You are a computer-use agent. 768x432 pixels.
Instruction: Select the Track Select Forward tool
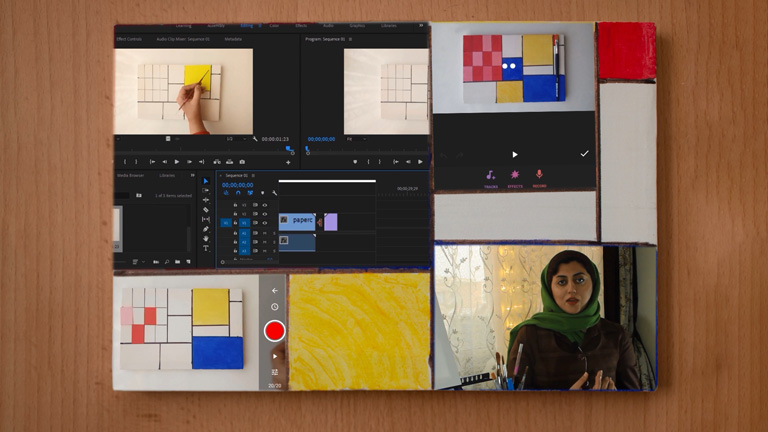click(x=206, y=190)
